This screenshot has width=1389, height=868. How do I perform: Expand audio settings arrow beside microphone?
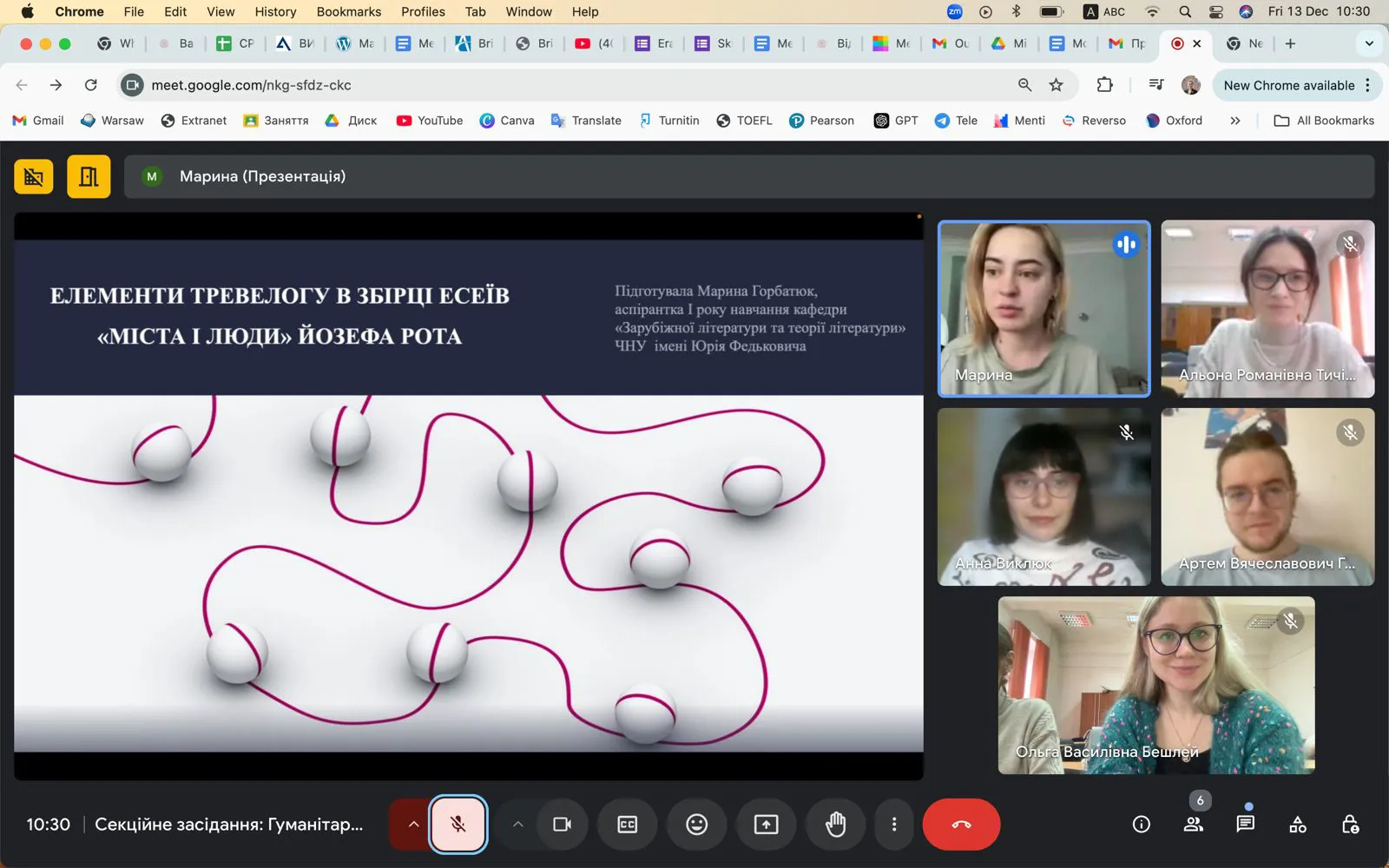(413, 825)
